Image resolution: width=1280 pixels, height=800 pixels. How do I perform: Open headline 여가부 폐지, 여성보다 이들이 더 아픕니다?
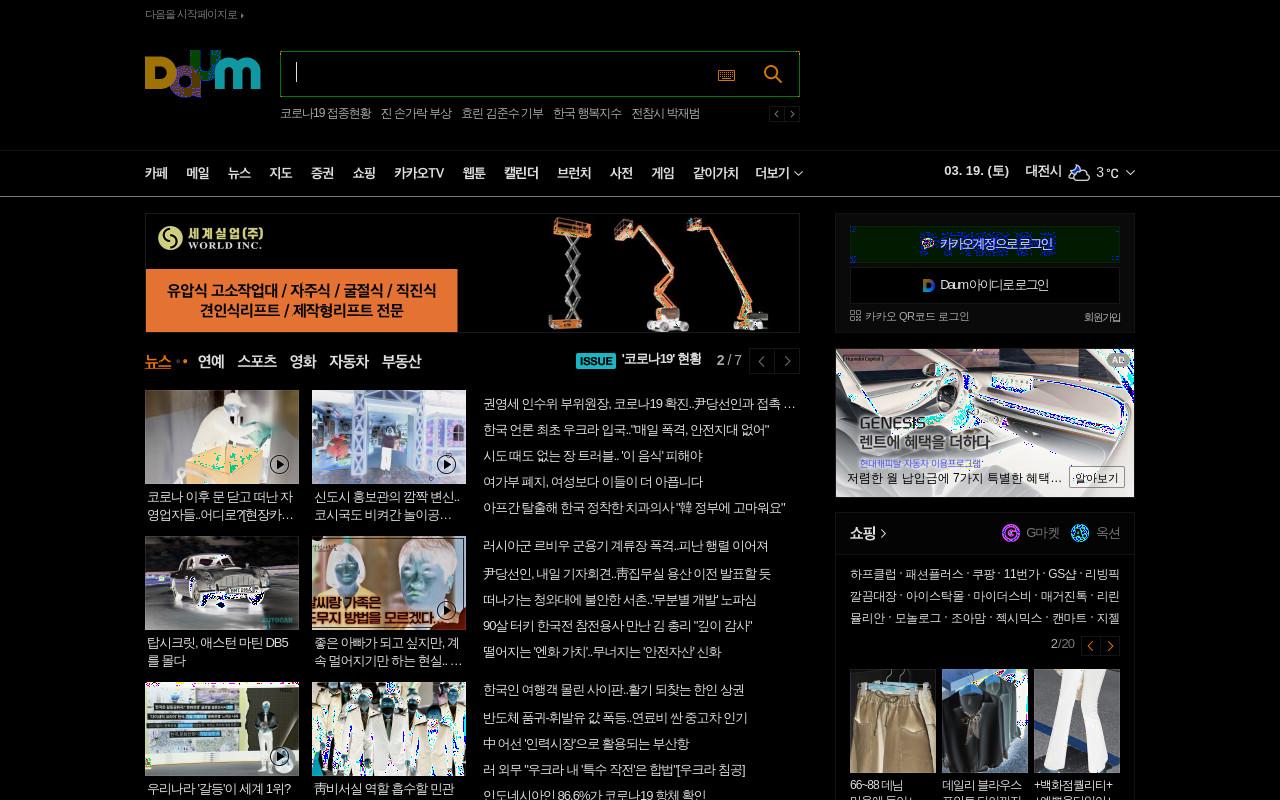pyautogui.click(x=593, y=482)
